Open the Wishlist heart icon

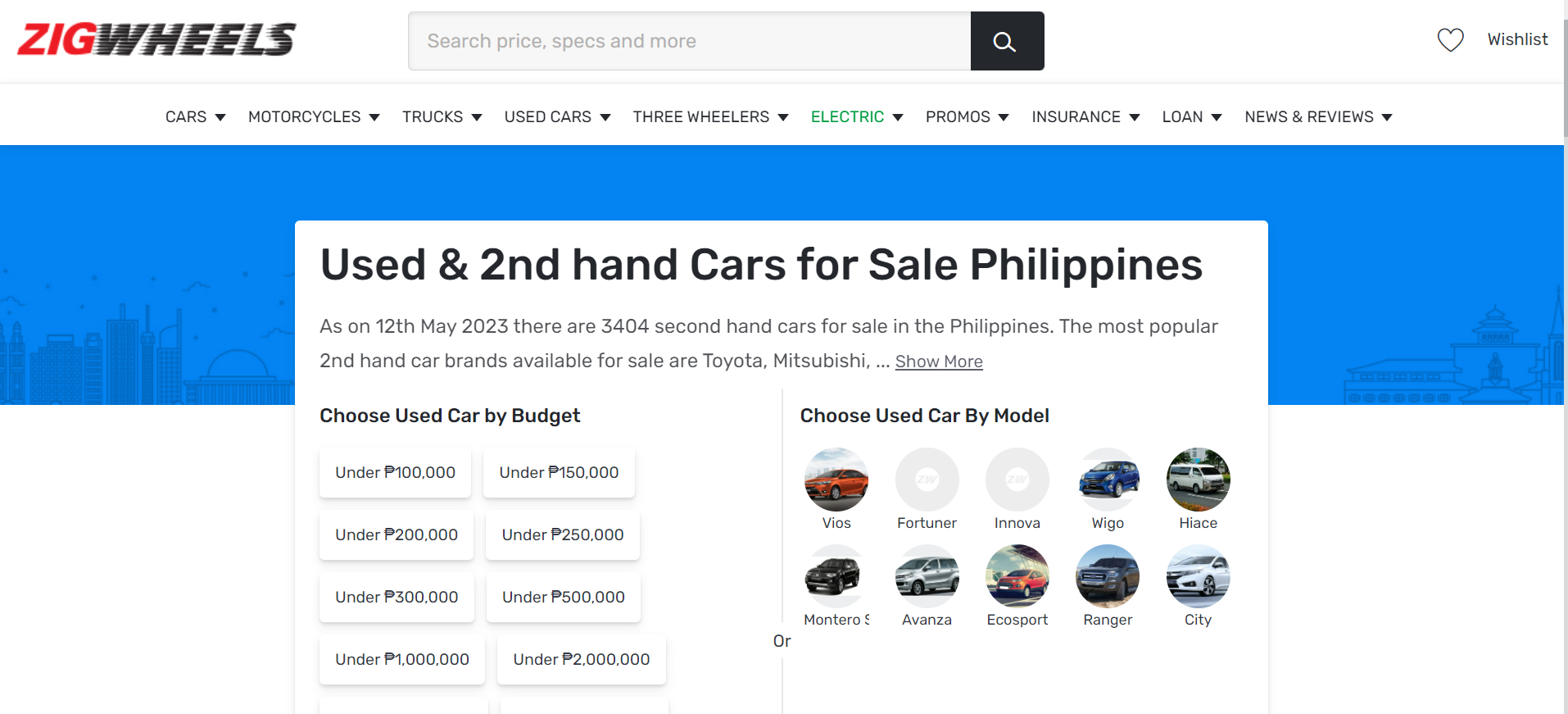1450,39
